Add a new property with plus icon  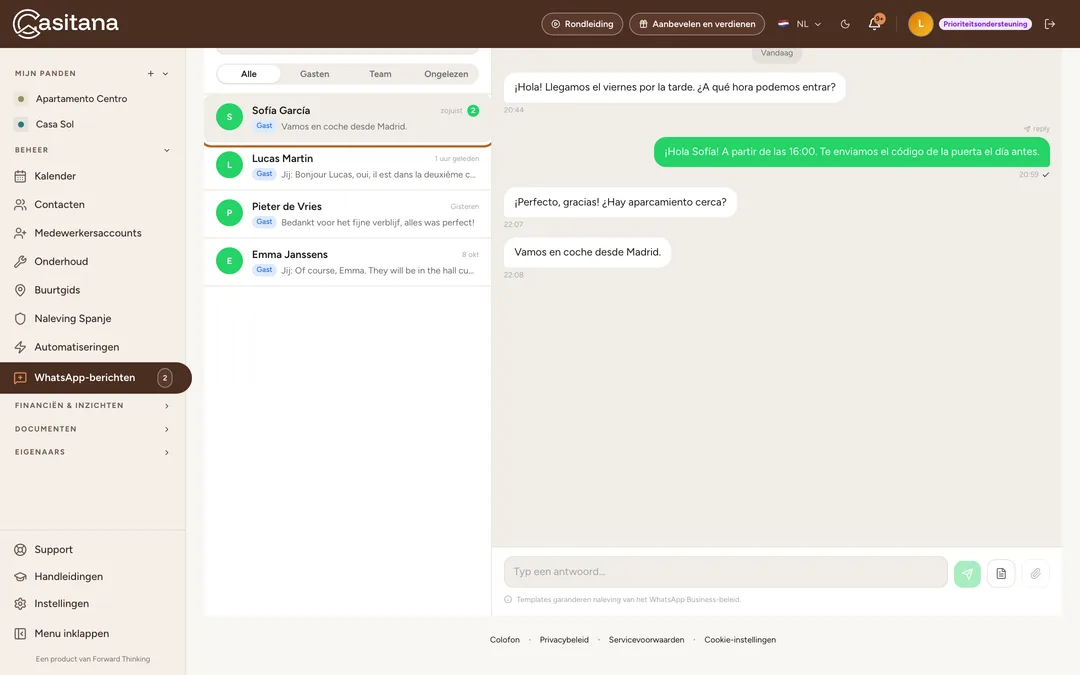(x=151, y=74)
